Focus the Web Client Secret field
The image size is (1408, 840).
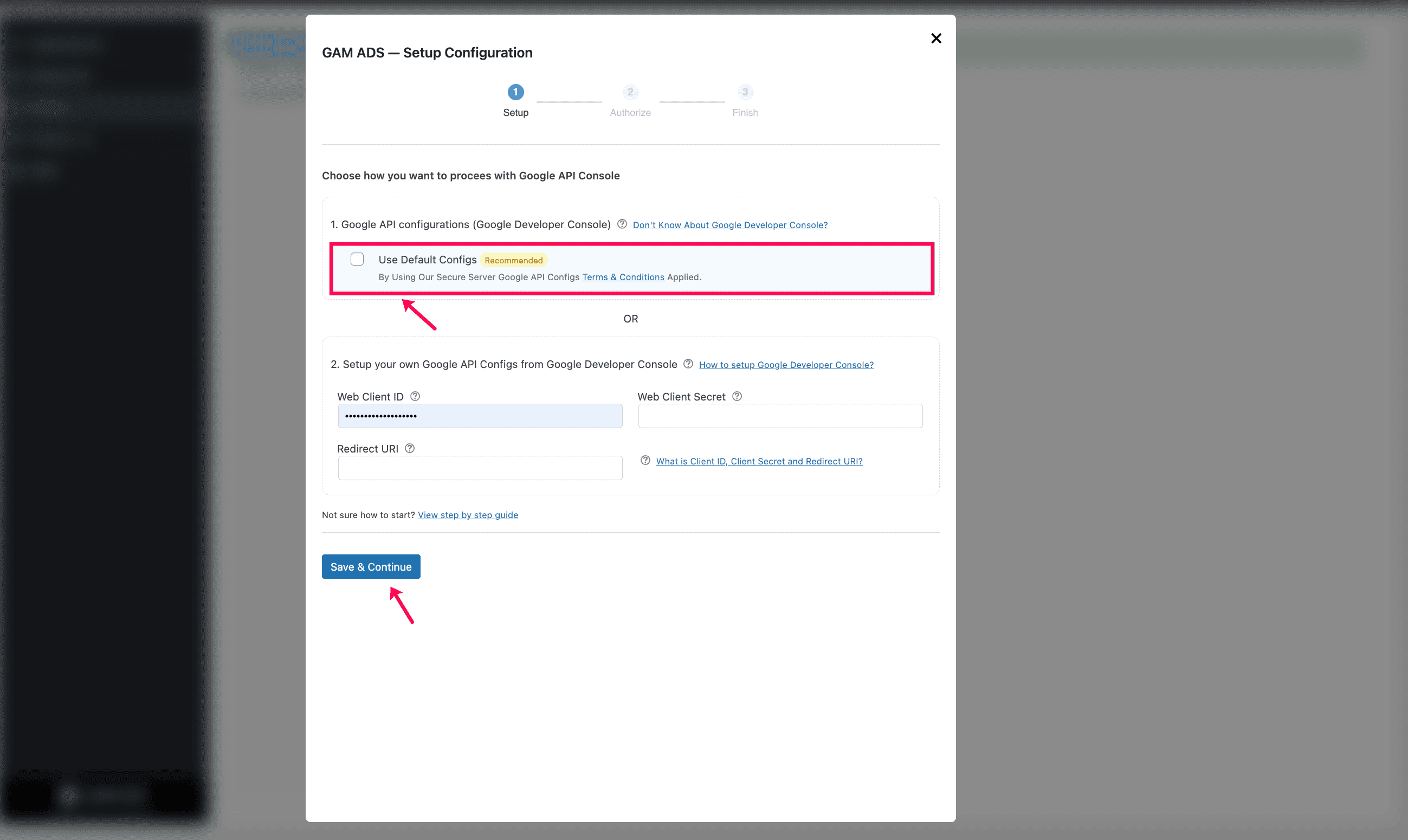(x=780, y=416)
